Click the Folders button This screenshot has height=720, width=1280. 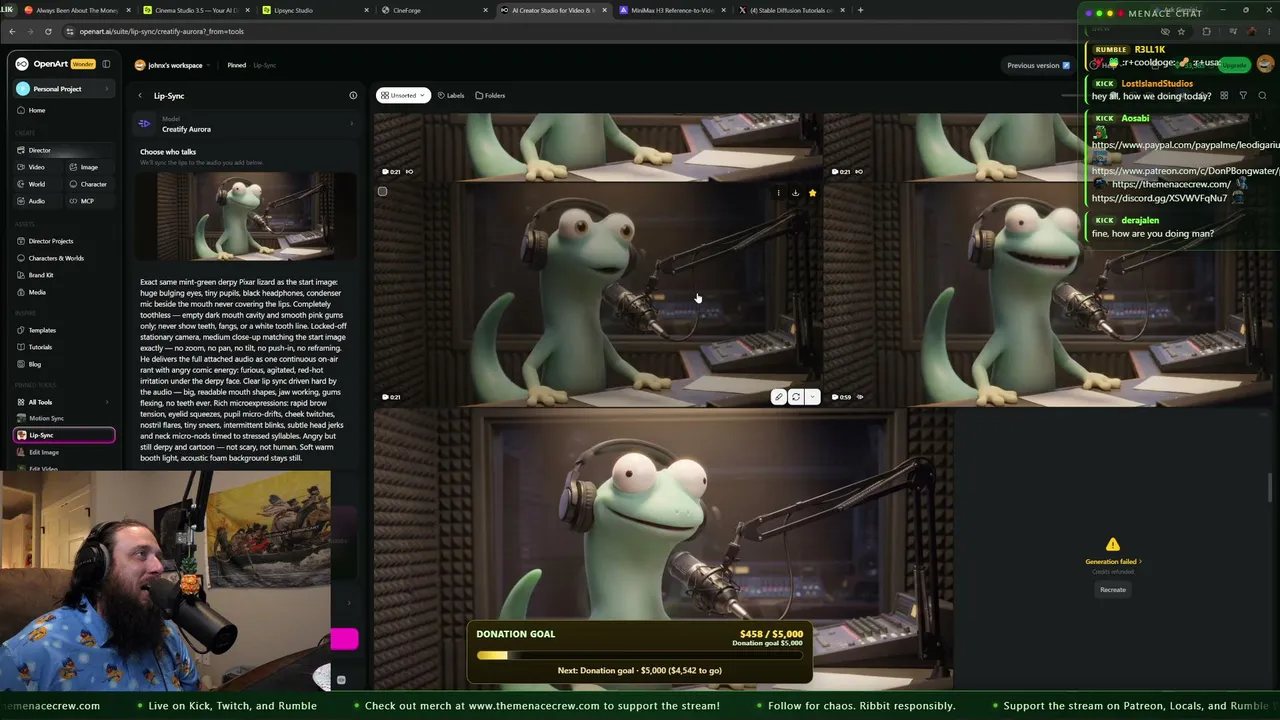(490, 95)
